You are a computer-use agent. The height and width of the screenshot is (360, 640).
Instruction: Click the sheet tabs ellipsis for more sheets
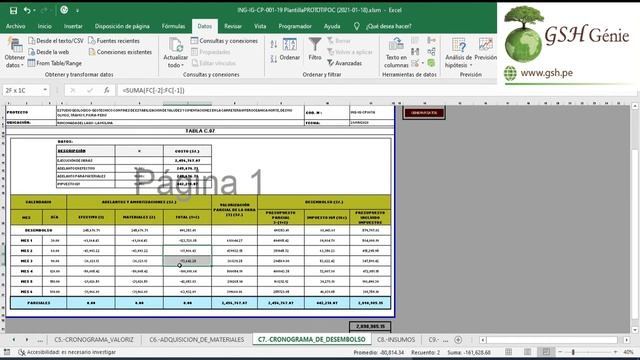click(40, 340)
